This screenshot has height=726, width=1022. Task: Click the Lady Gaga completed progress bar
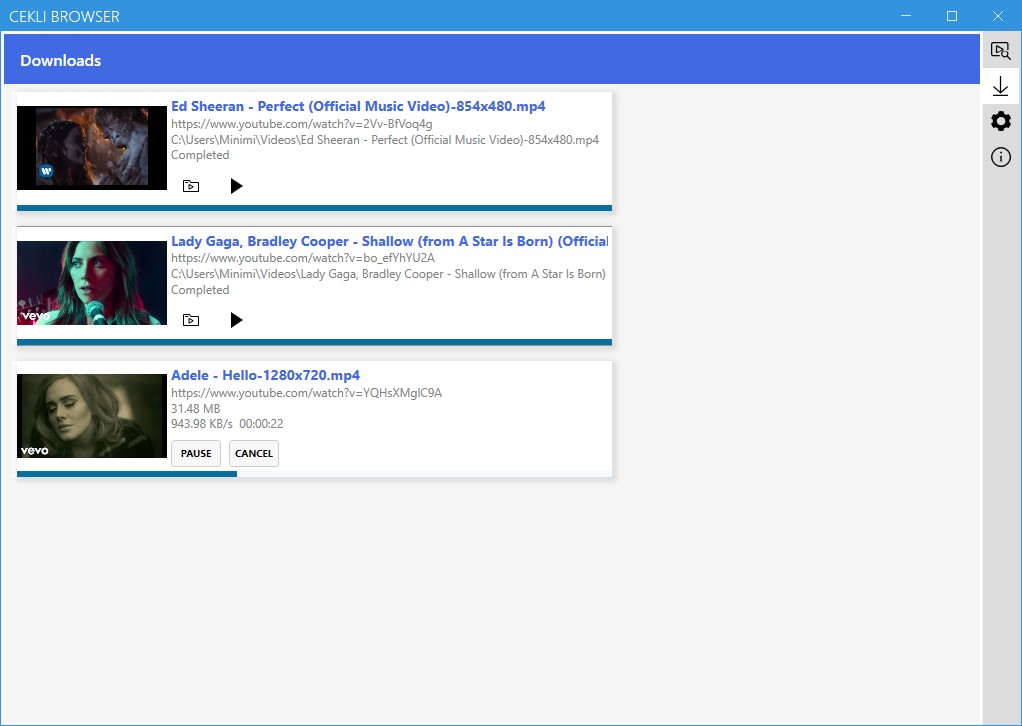click(314, 342)
